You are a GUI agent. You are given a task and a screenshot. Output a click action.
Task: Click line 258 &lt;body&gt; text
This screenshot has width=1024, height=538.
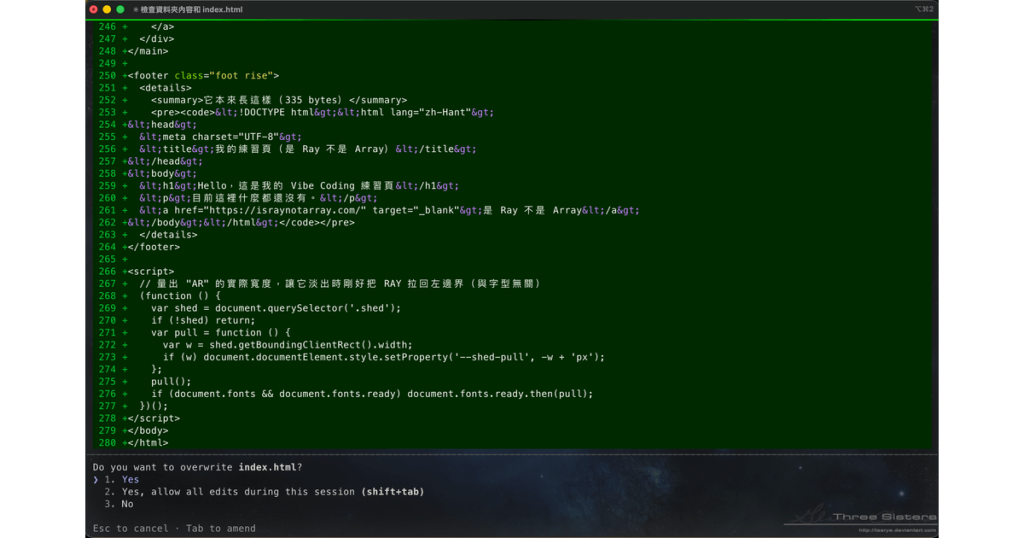pyautogui.click(x=162, y=174)
